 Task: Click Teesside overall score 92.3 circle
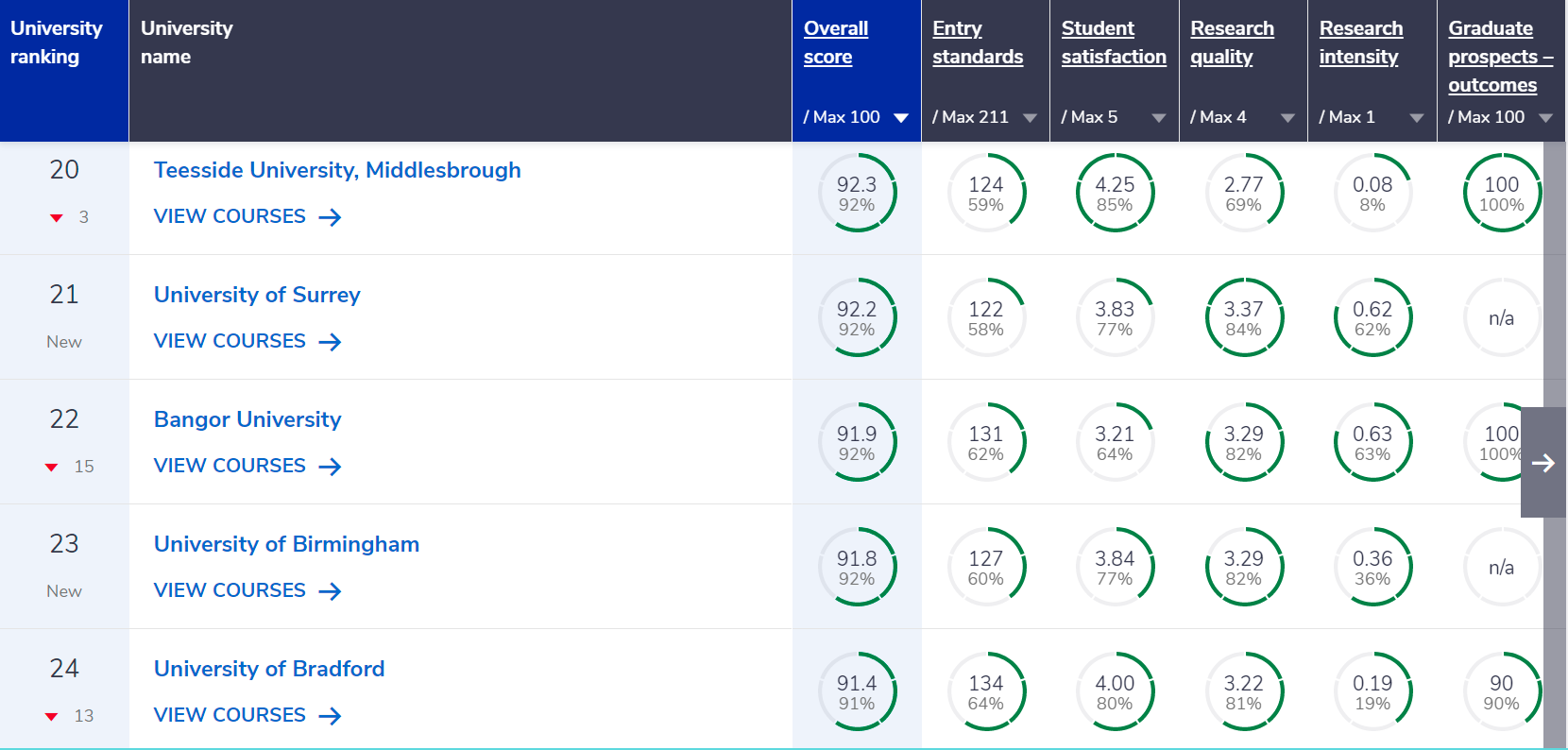coord(857,193)
